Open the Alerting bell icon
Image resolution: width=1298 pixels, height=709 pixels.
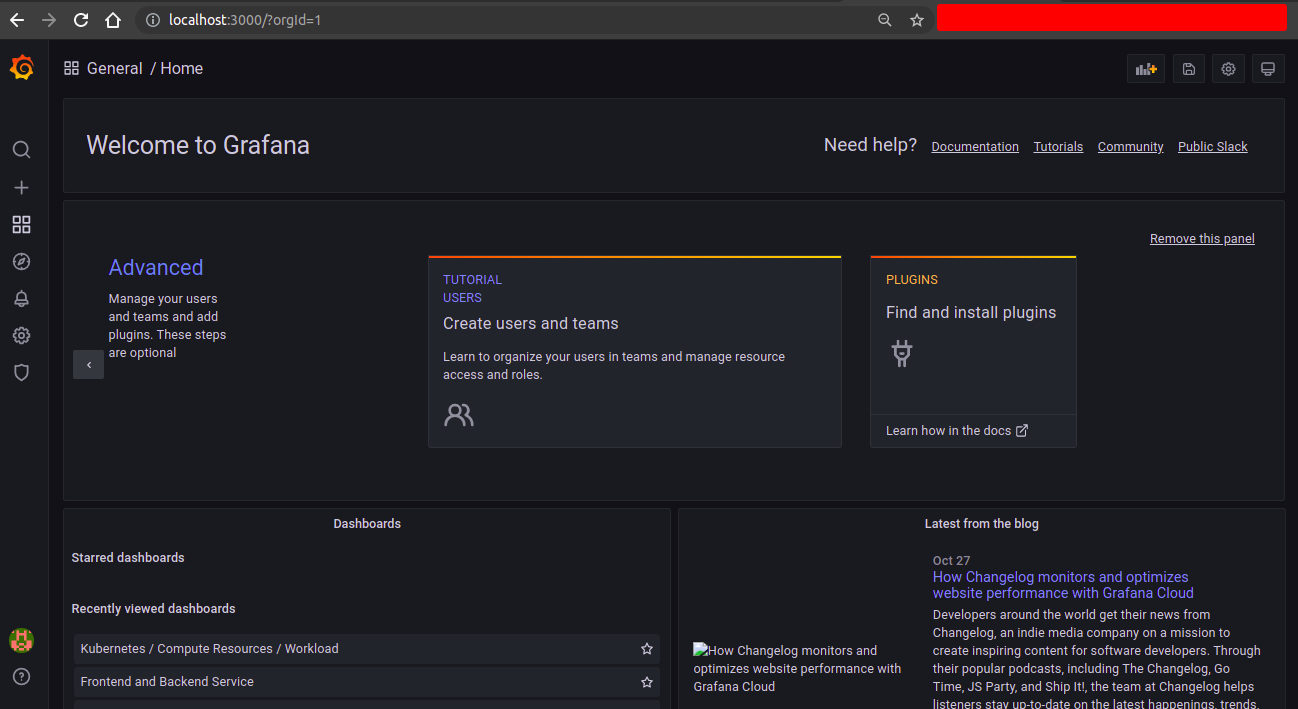point(21,298)
